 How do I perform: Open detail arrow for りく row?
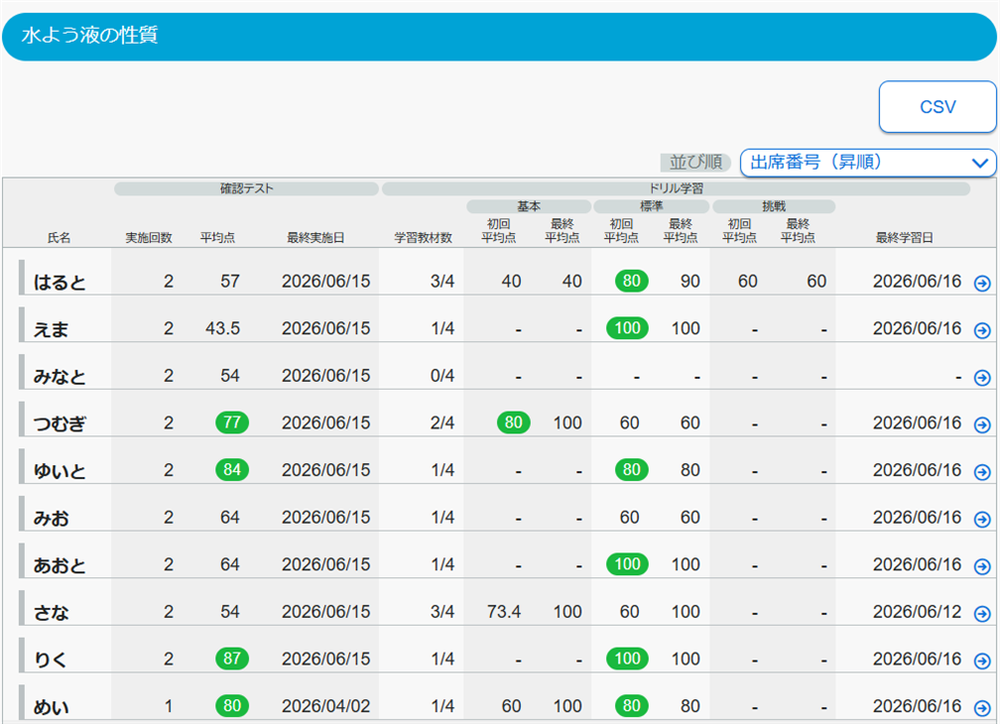[982, 661]
